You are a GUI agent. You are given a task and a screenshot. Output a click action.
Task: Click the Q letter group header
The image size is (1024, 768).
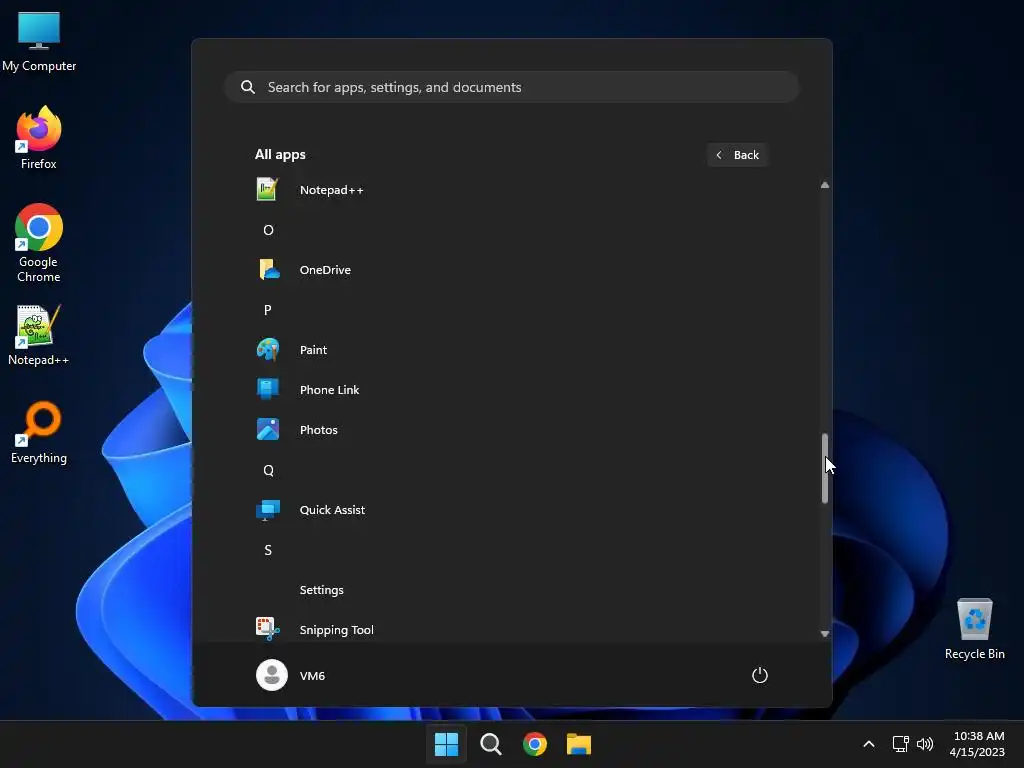click(268, 470)
